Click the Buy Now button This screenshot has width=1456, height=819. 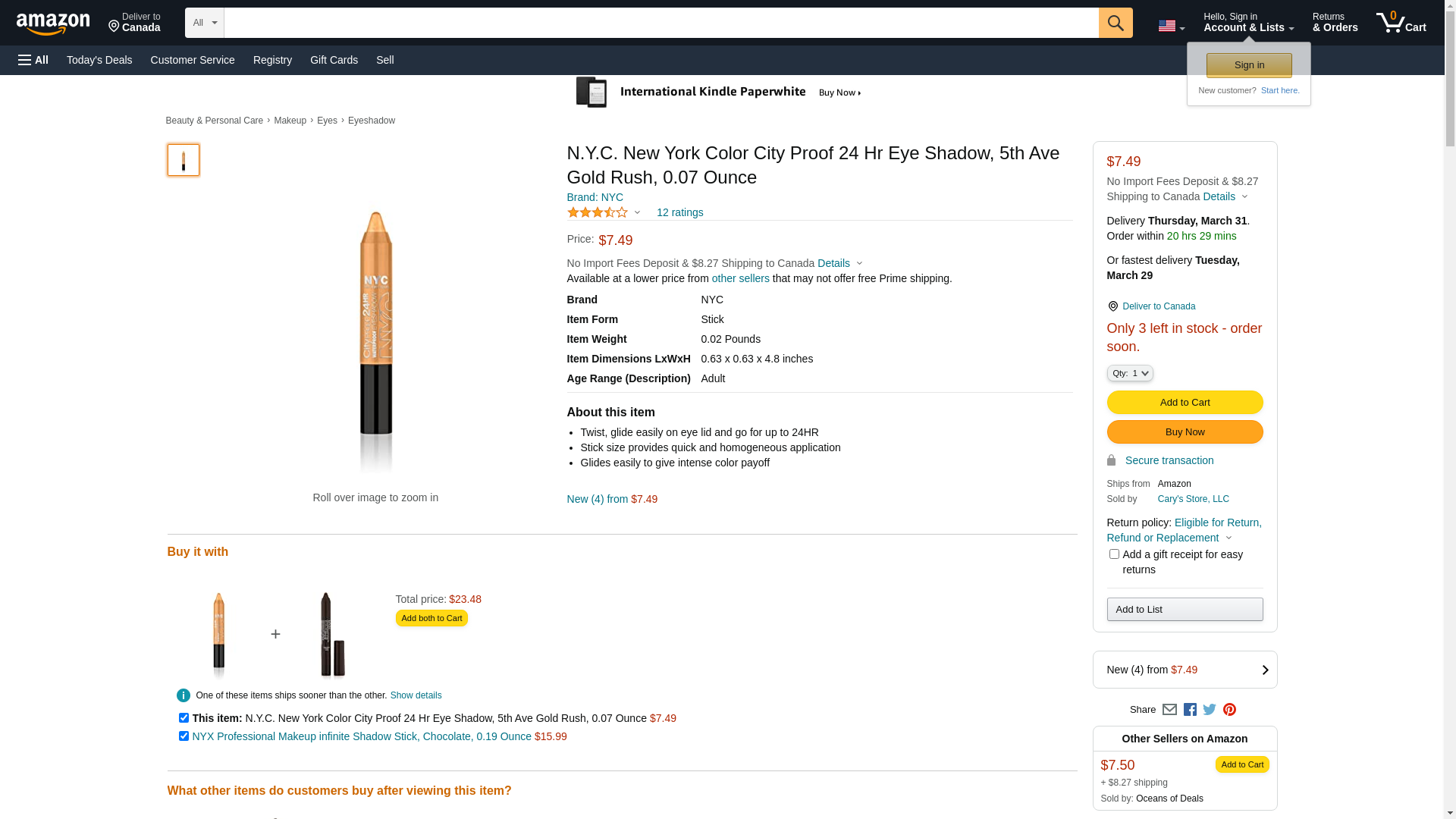click(1184, 432)
